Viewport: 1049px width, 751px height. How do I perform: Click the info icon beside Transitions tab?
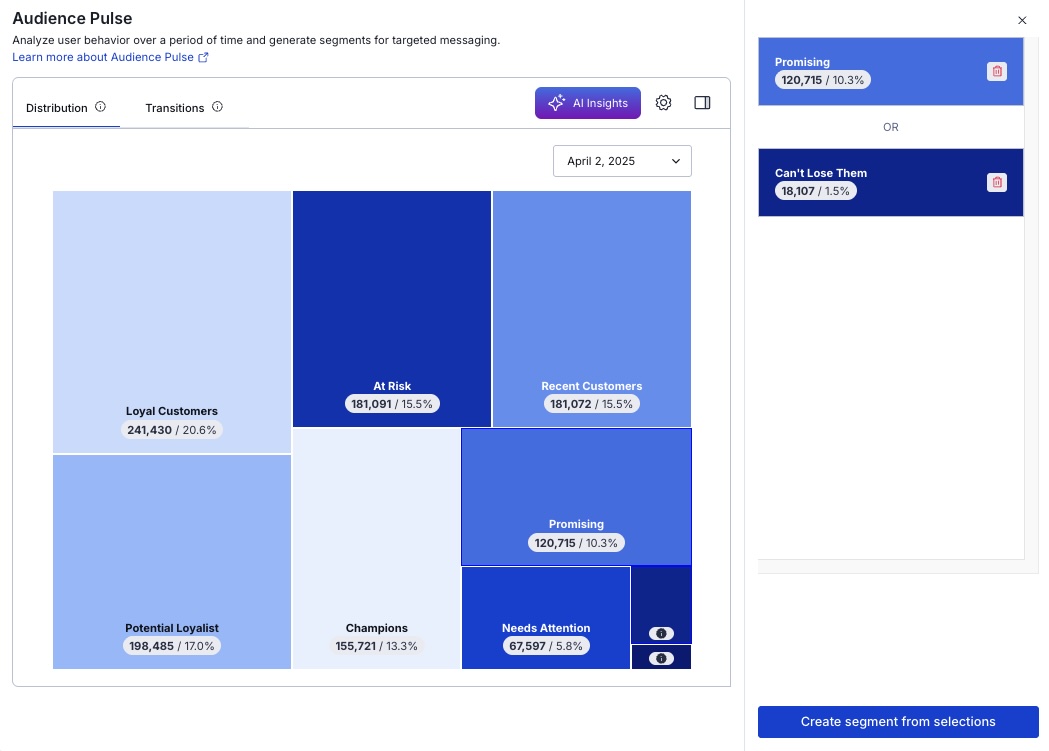point(217,107)
